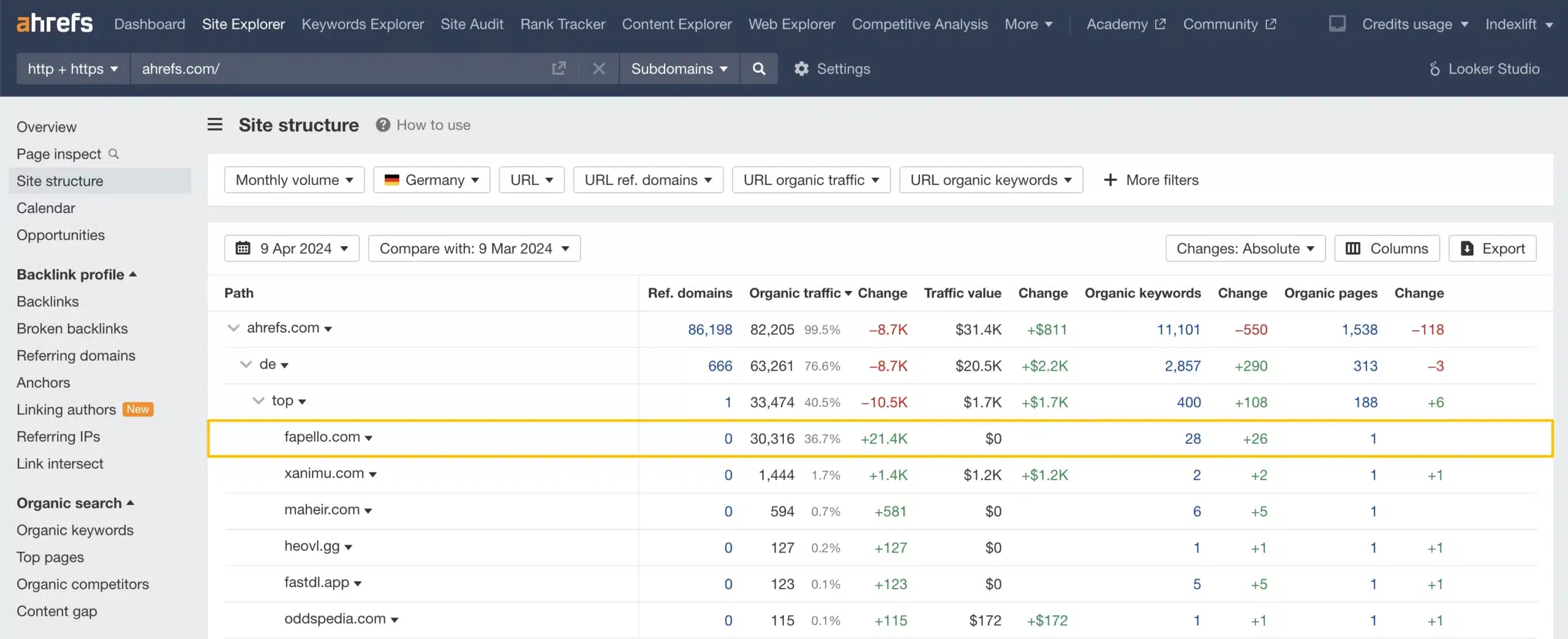
Task: Click the Ahrefs logo
Action: click(x=55, y=23)
